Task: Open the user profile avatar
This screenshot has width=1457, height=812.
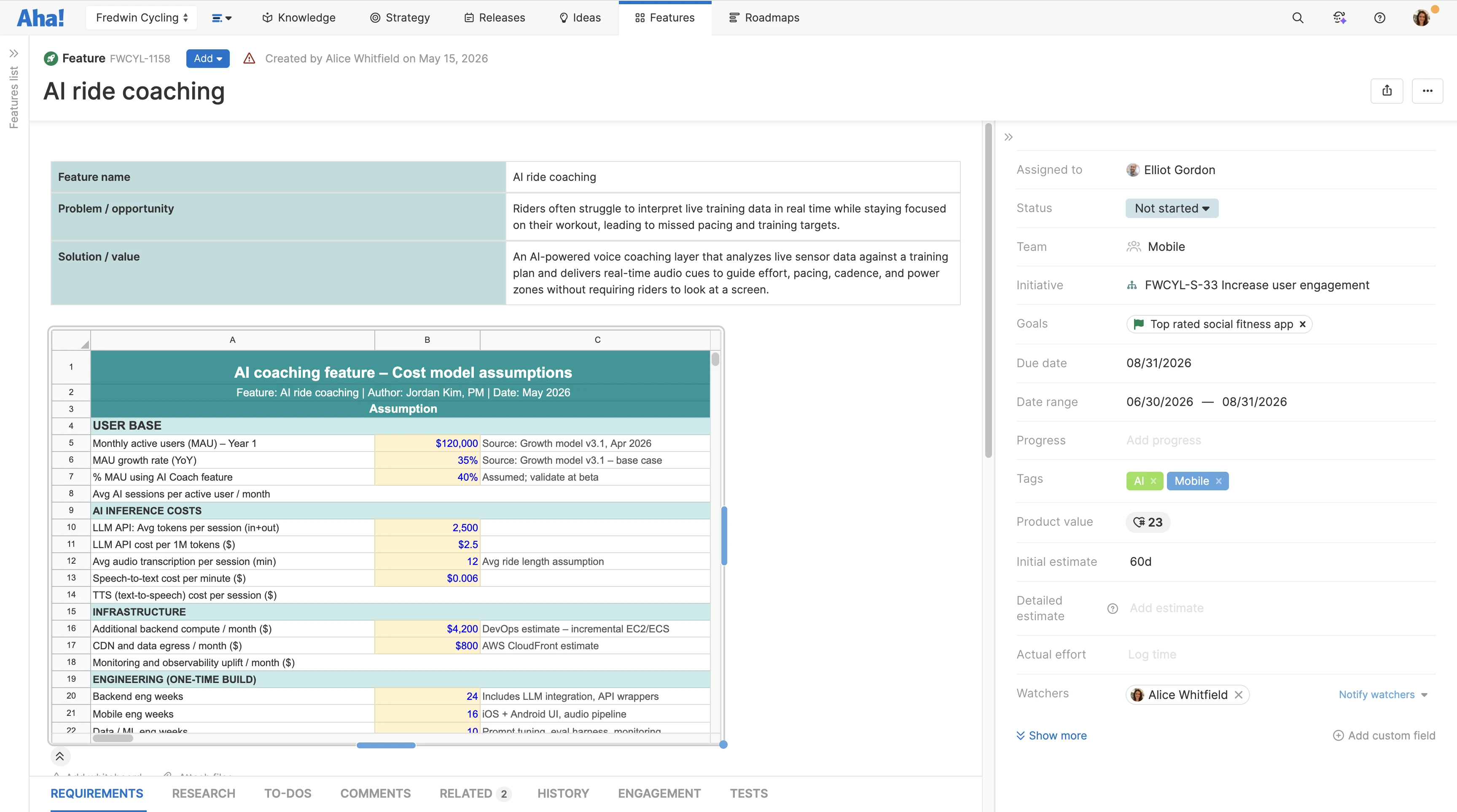Action: (1421, 18)
